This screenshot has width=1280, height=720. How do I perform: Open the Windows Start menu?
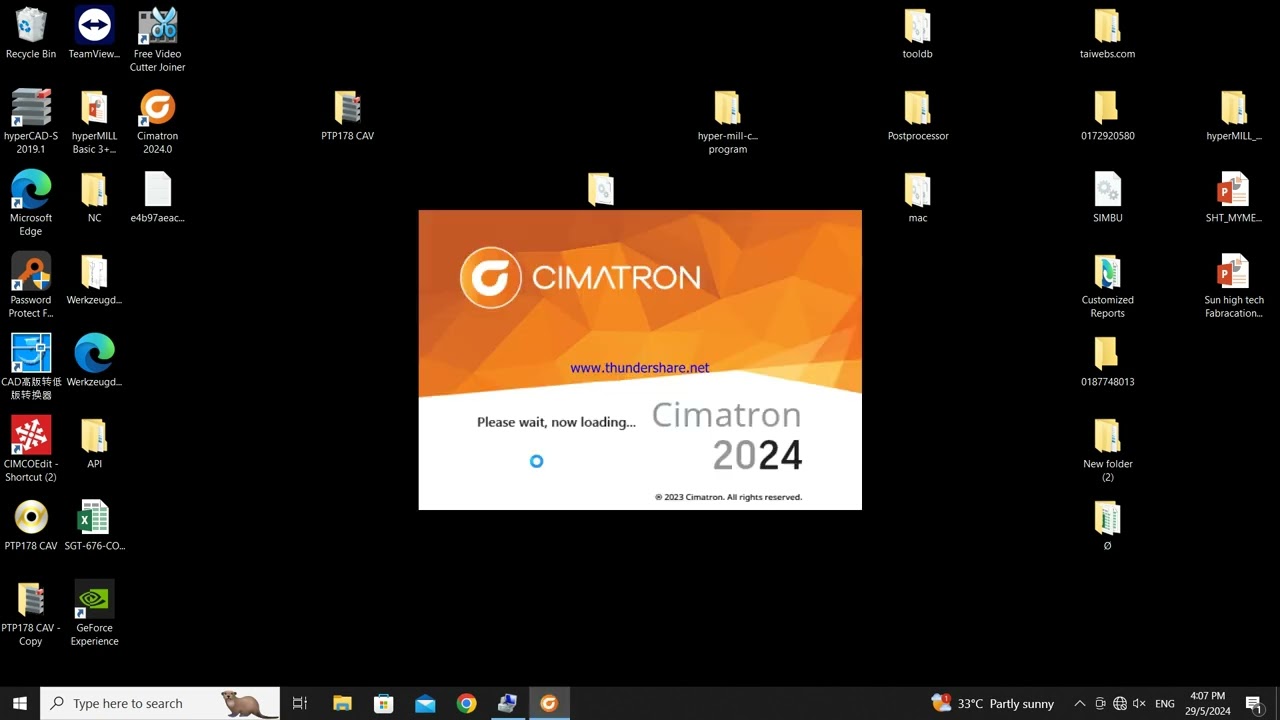click(20, 703)
